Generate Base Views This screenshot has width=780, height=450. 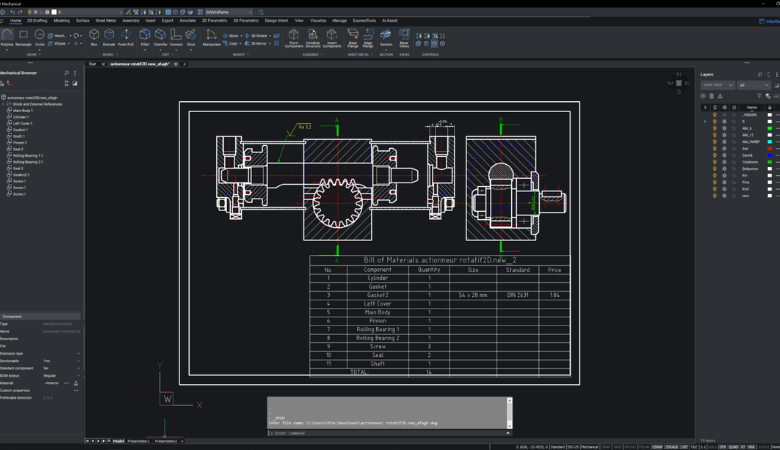pos(404,38)
